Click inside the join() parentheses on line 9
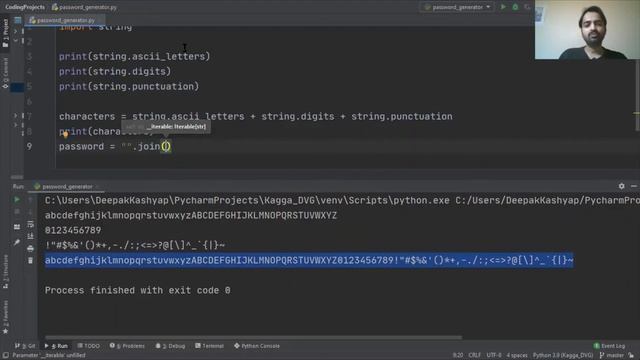 (x=166, y=146)
